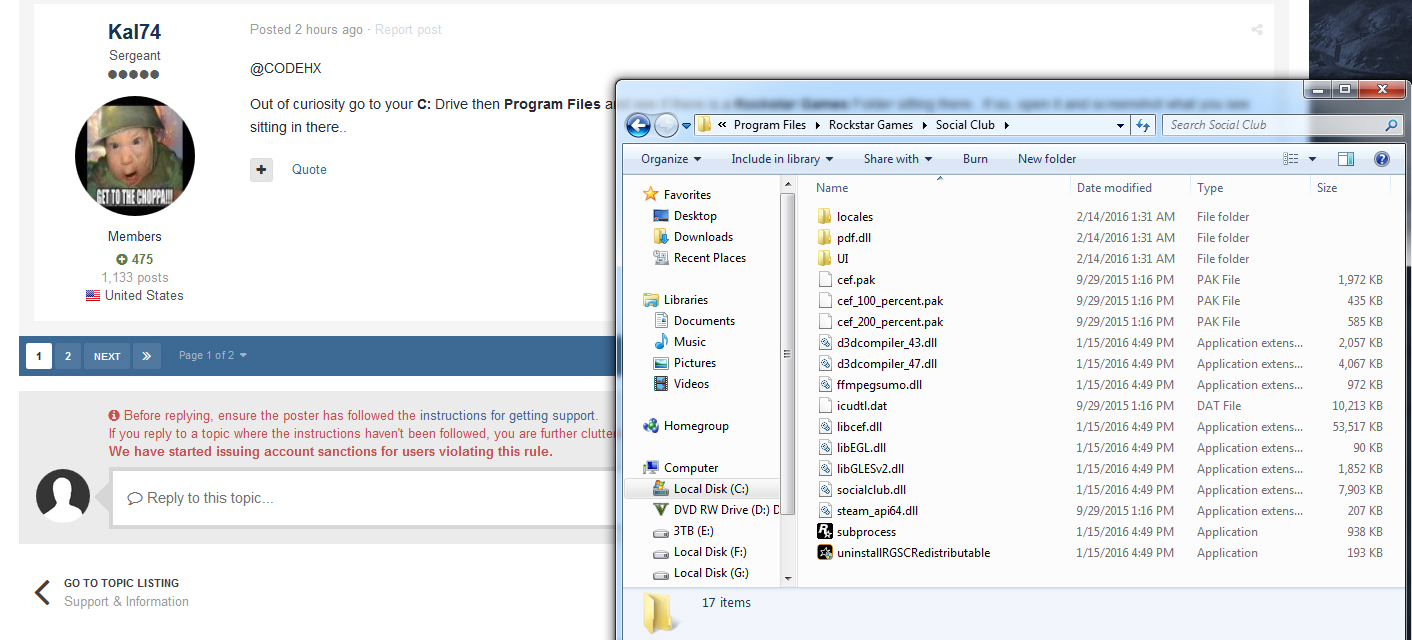Open Videos library in navigation pane
The height and width of the screenshot is (640, 1412).
(691, 384)
